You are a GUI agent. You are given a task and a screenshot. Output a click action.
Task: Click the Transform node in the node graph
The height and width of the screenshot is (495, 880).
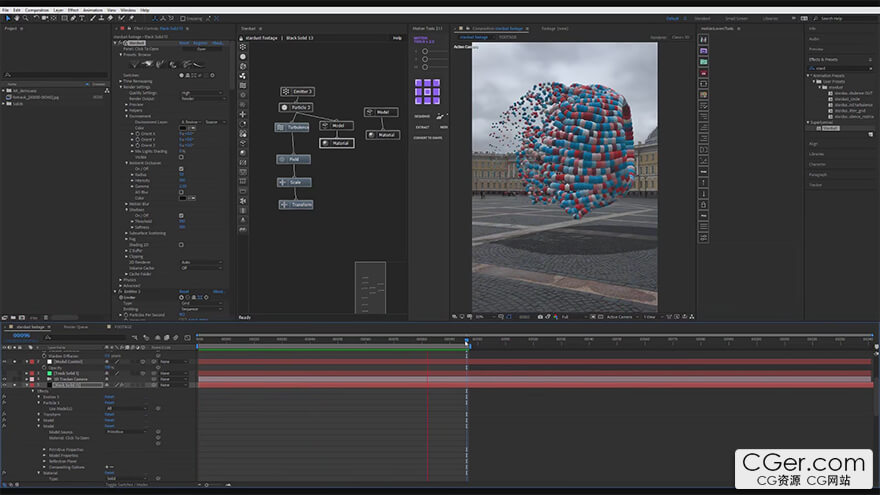pyautogui.click(x=295, y=205)
